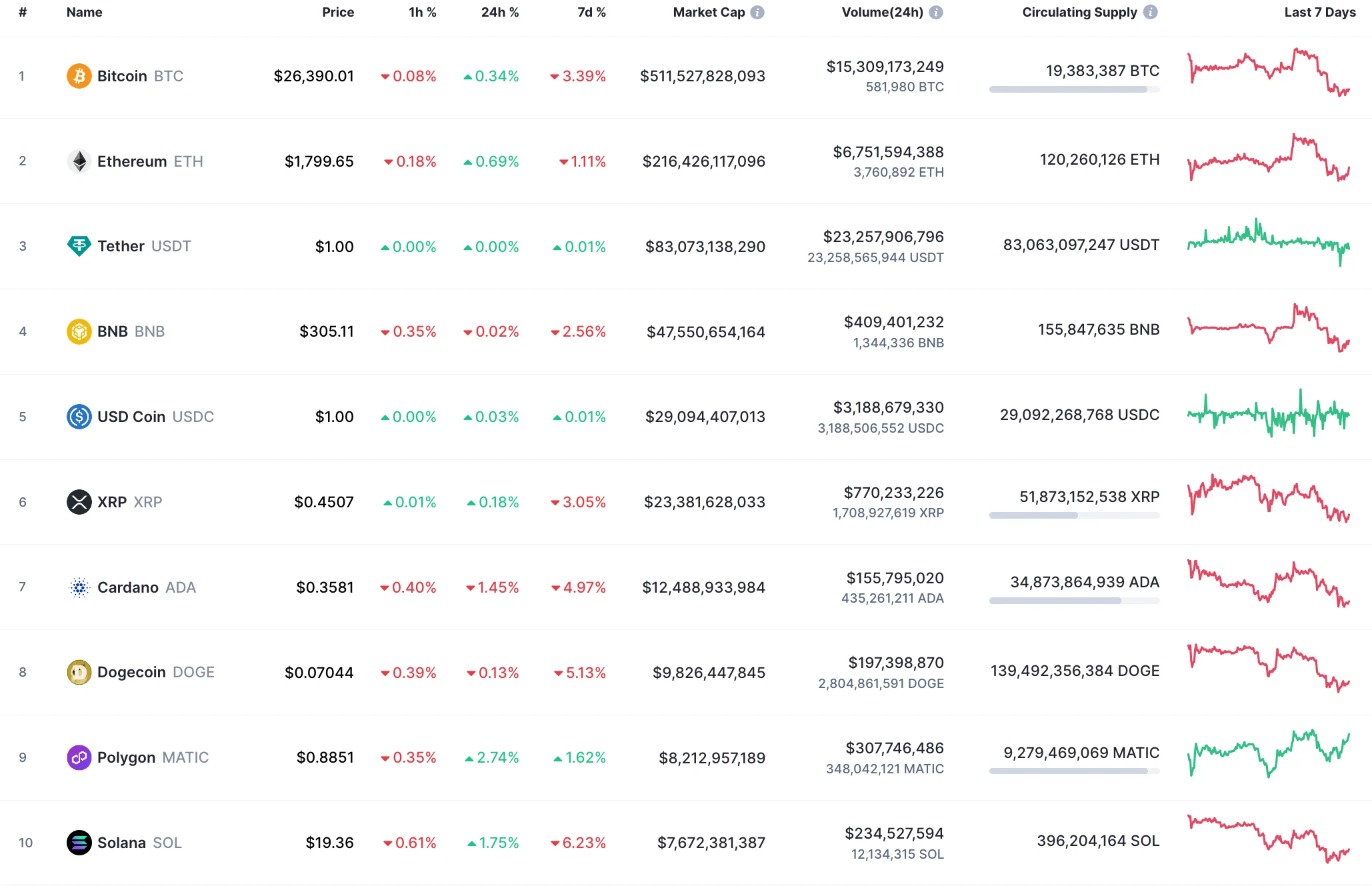Click the Bitcoin price $26,390.01
This screenshot has width=1372, height=888.
point(314,76)
